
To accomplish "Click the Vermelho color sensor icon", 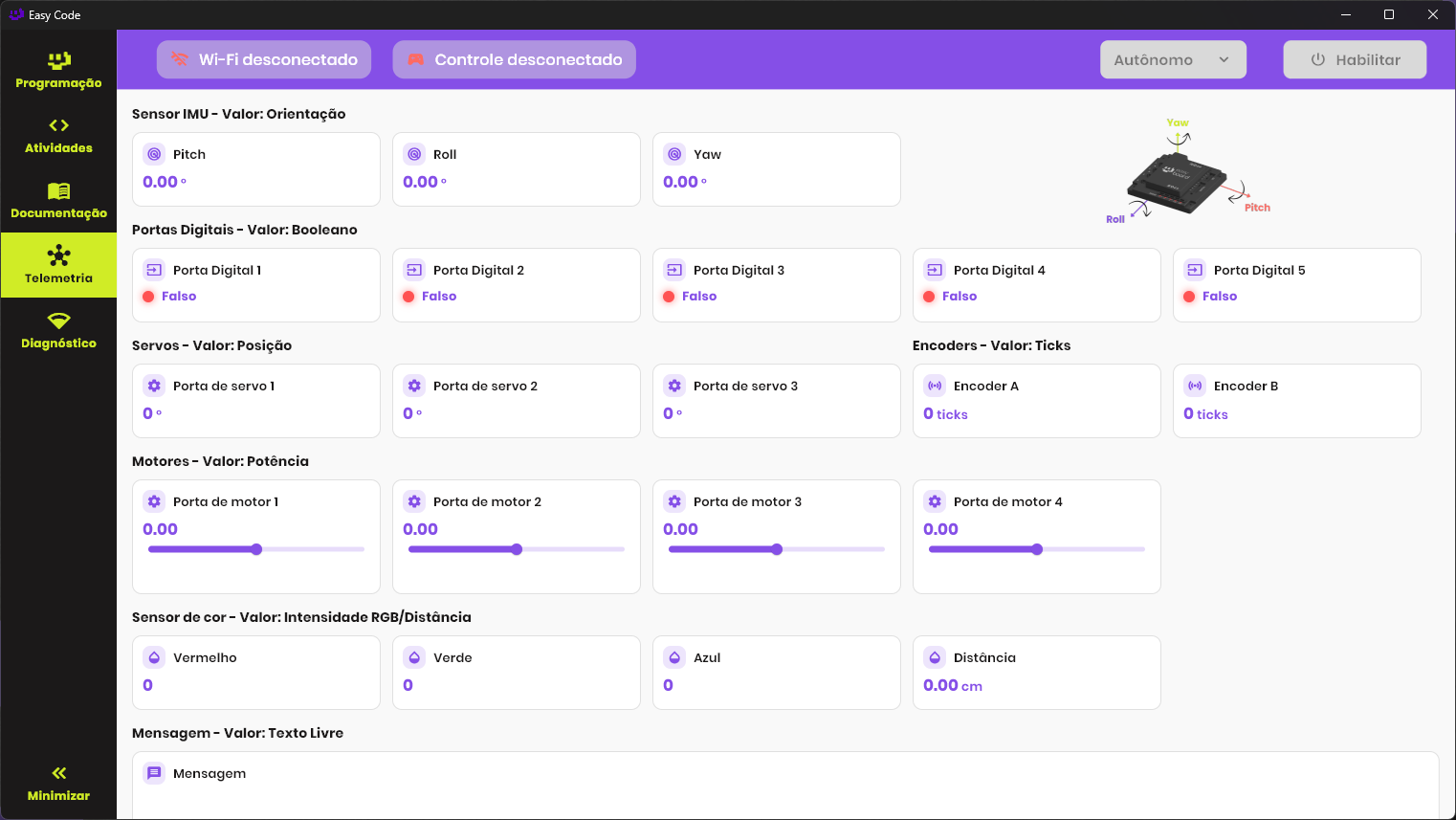I will coord(154,657).
